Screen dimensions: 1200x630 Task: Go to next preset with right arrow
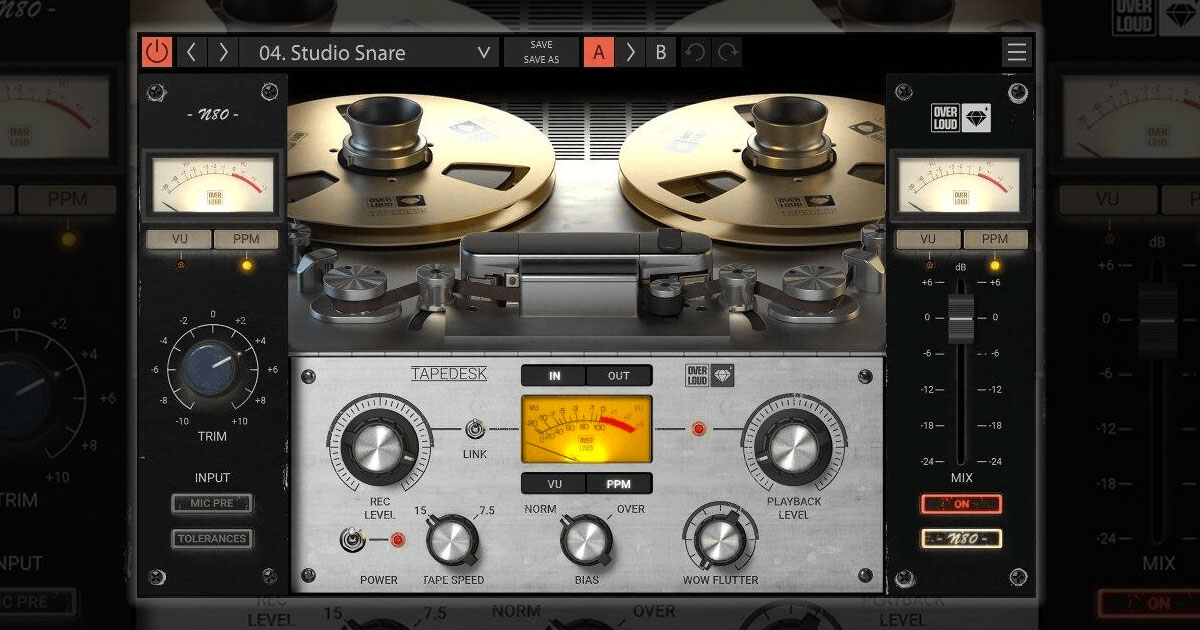click(223, 52)
